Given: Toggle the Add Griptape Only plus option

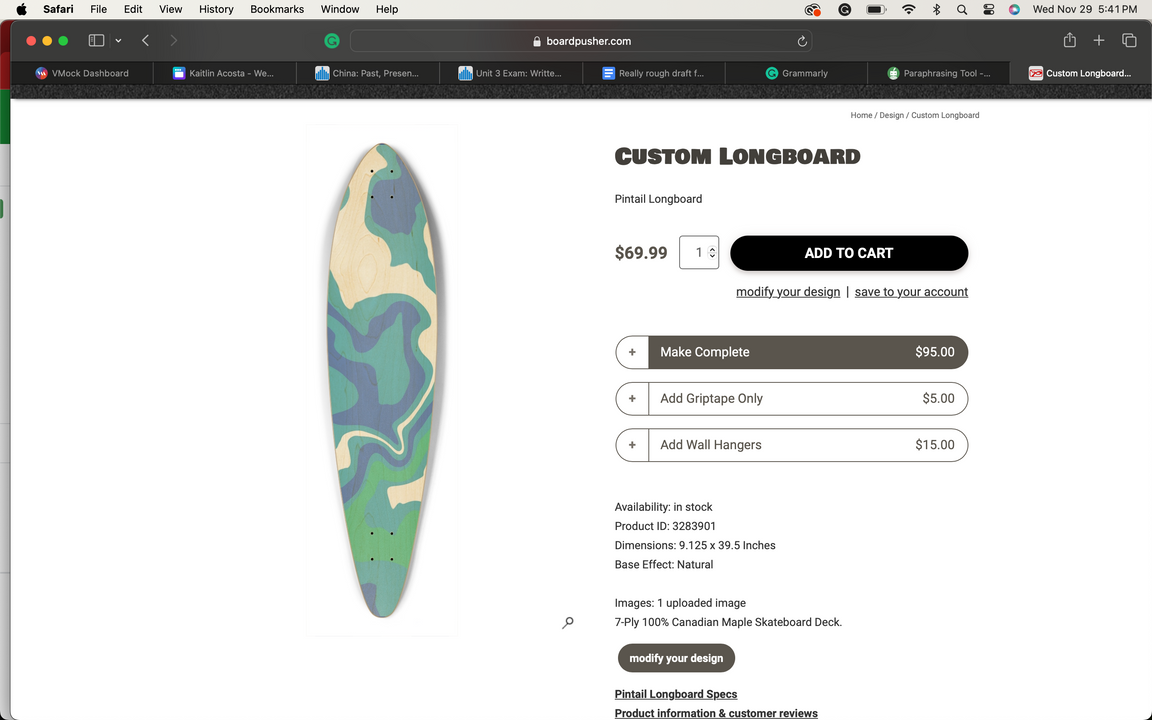Looking at the screenshot, I should point(632,399).
